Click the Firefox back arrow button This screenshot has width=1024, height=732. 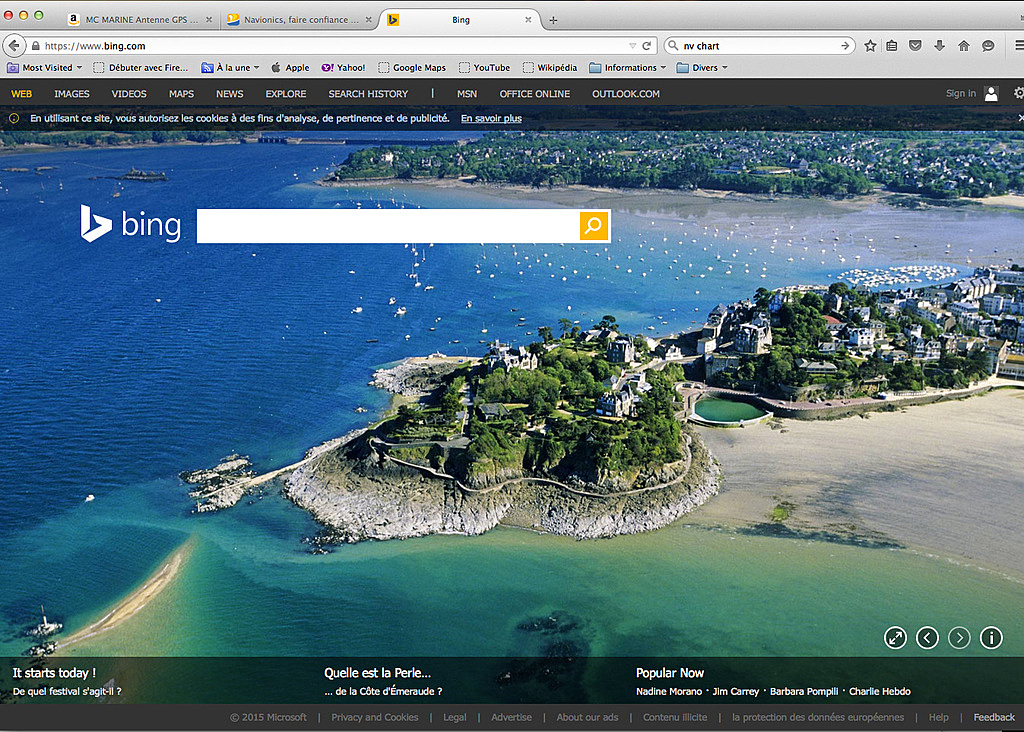point(14,46)
